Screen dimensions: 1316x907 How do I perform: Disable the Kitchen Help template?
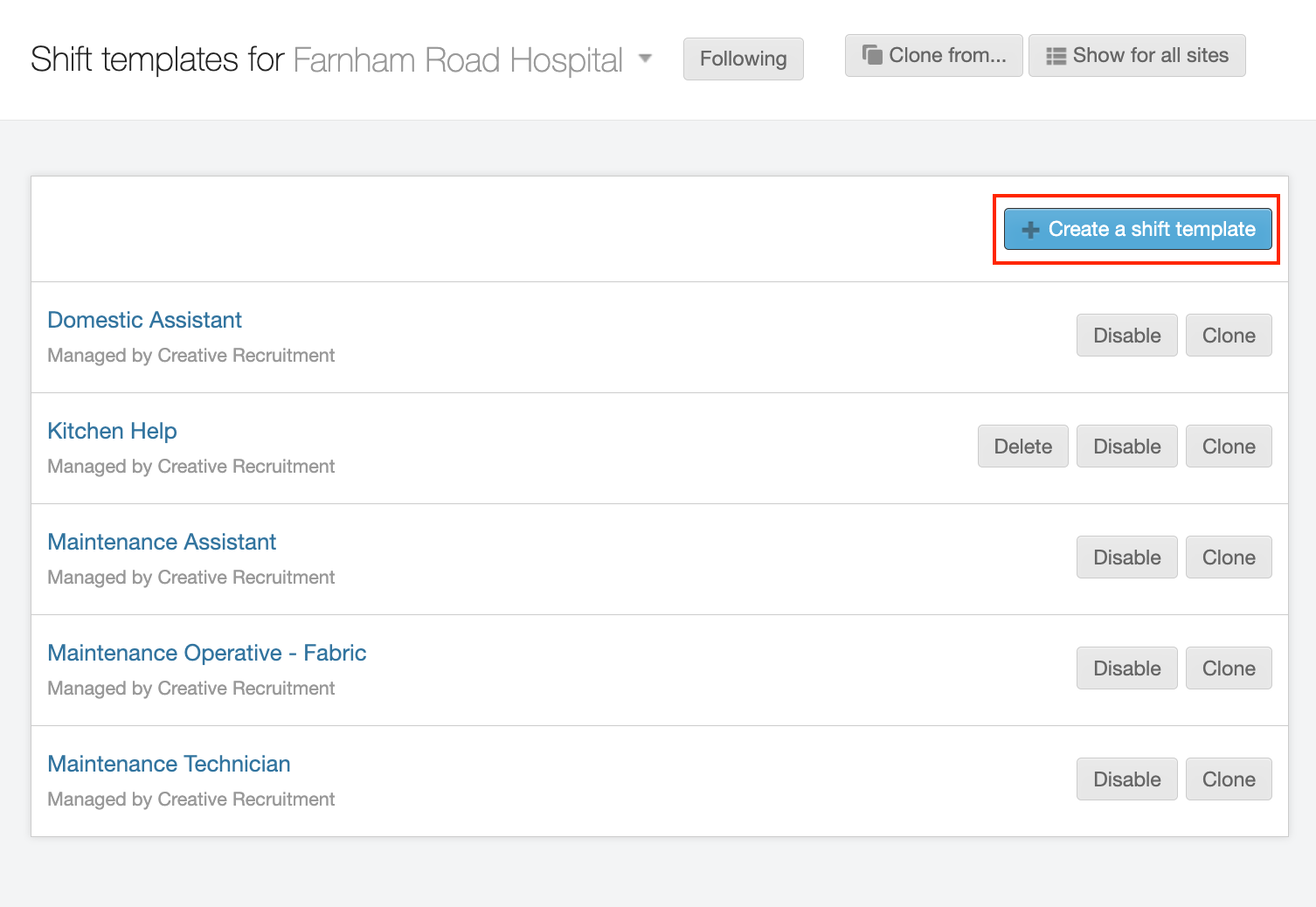[x=1126, y=447]
